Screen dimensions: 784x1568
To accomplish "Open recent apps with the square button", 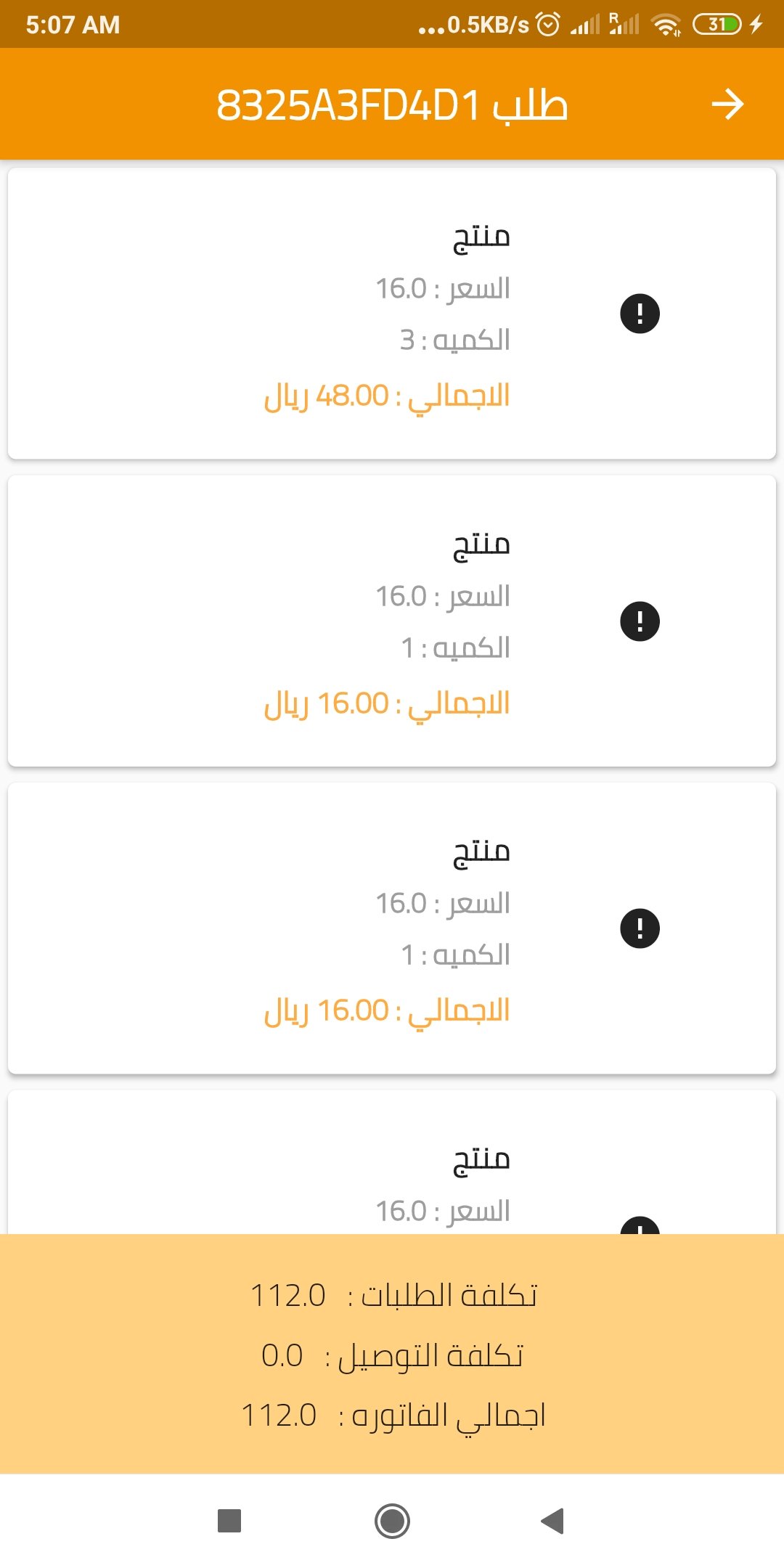I will (x=229, y=1520).
